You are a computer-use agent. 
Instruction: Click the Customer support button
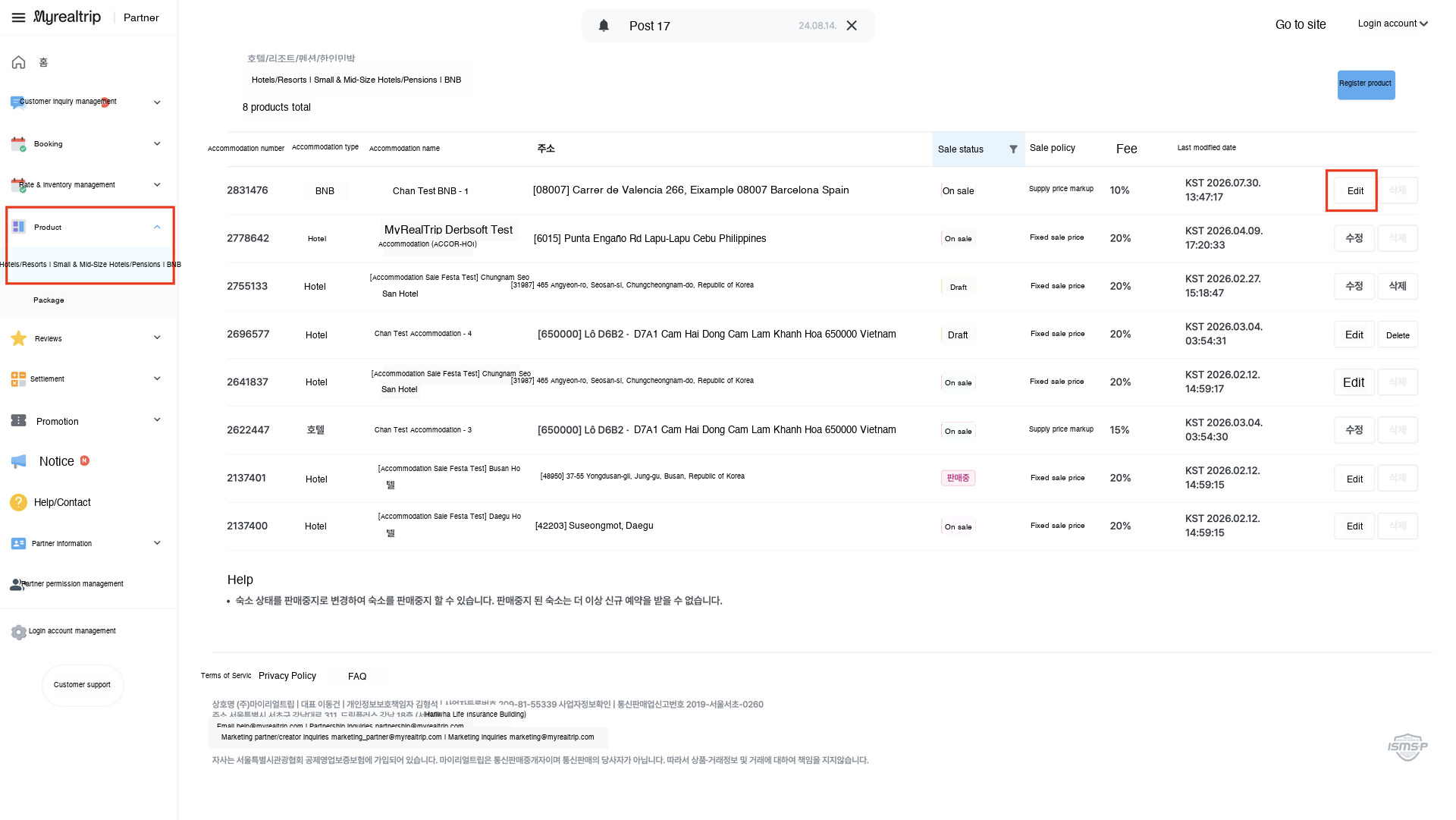click(83, 685)
